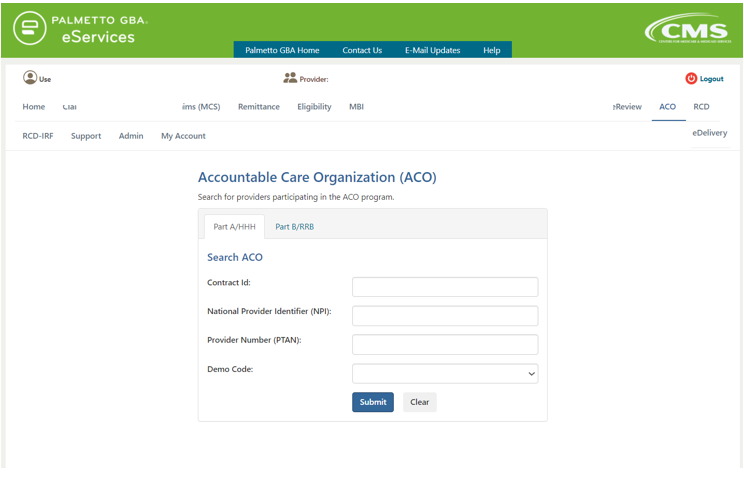The image size is (744, 502).
Task: Open the eDelivery menu item
Action: 709,133
